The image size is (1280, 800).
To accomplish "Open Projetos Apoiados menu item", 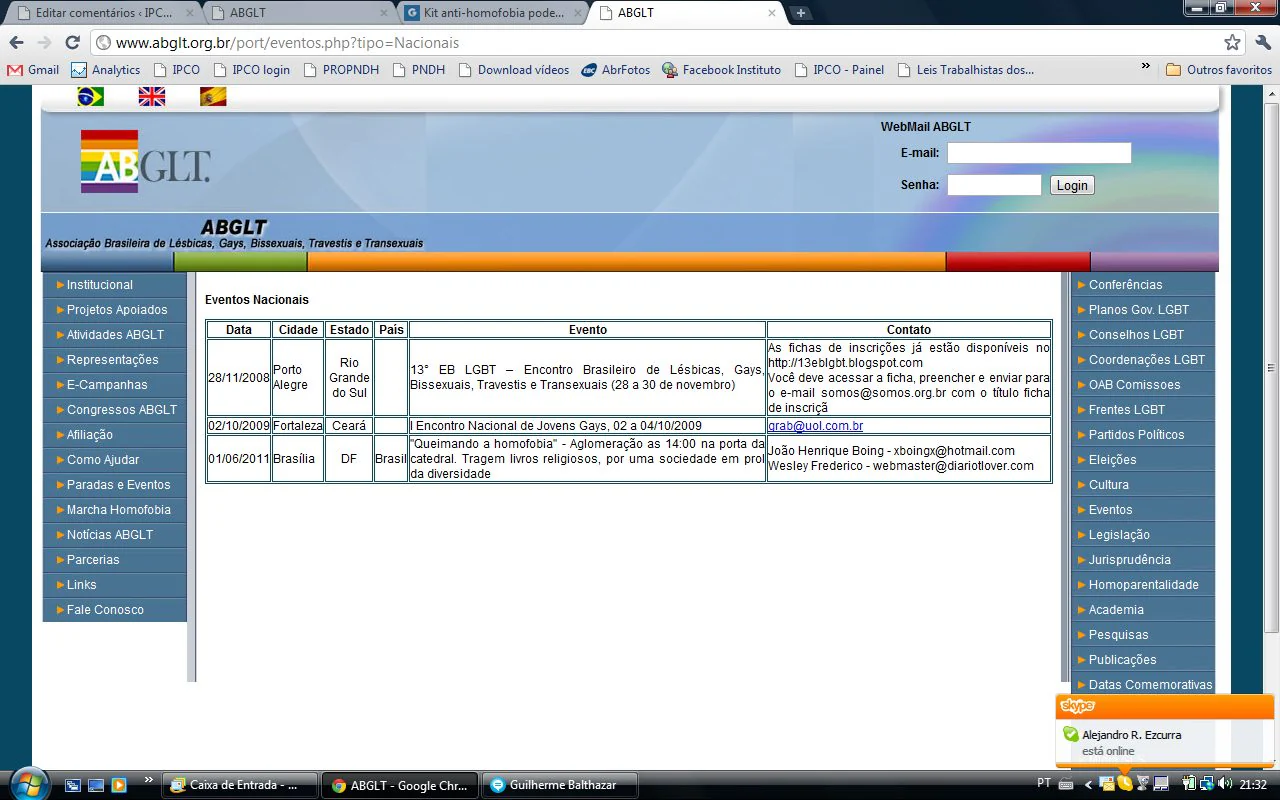I will (114, 310).
